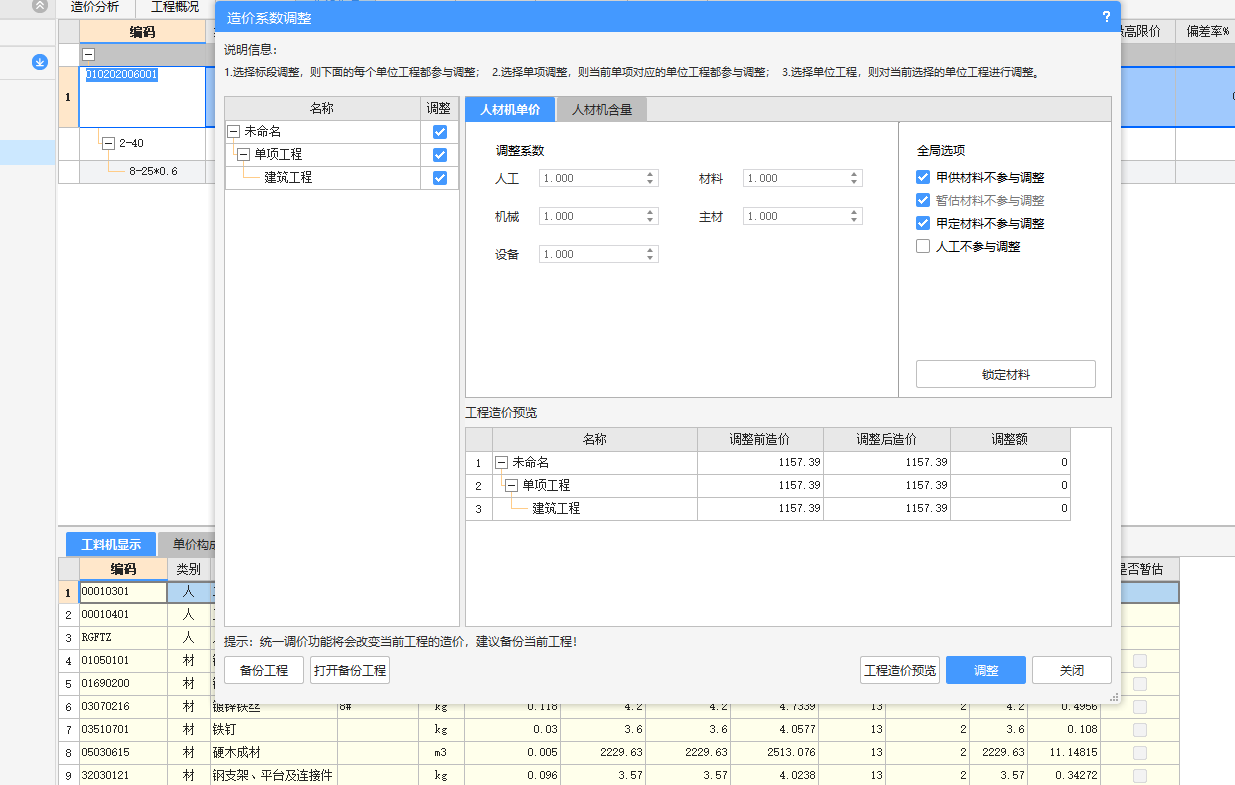Click the 偏差率% column header
Screen dimensions: 1235x785
[x=1208, y=31]
